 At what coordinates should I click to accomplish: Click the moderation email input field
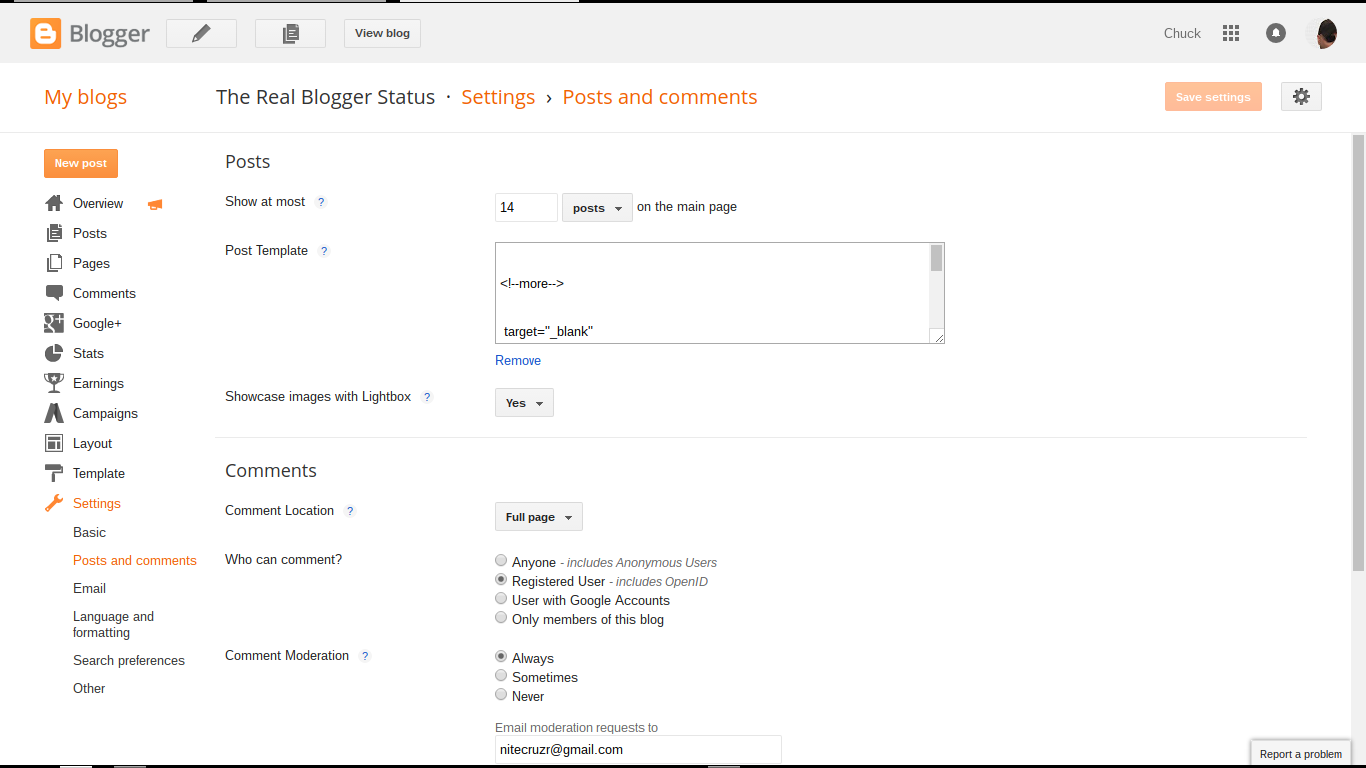(x=638, y=749)
